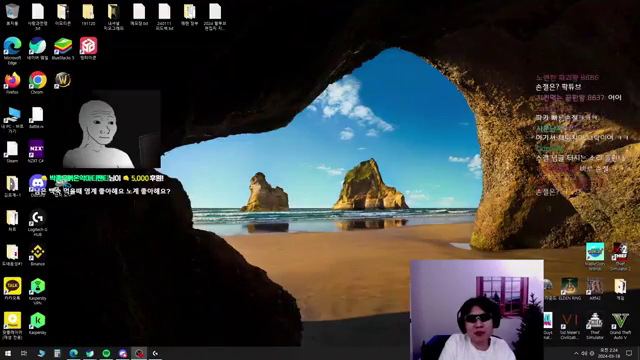Open the highlighted recording app on the taskbar
Viewport: 640px width, 360px height.
[x=139, y=353]
